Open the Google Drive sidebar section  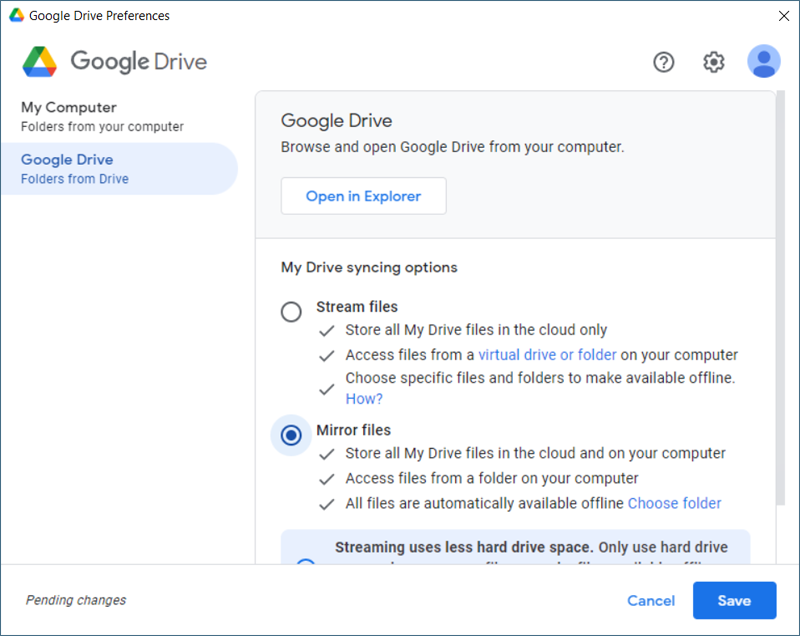click(x=119, y=169)
